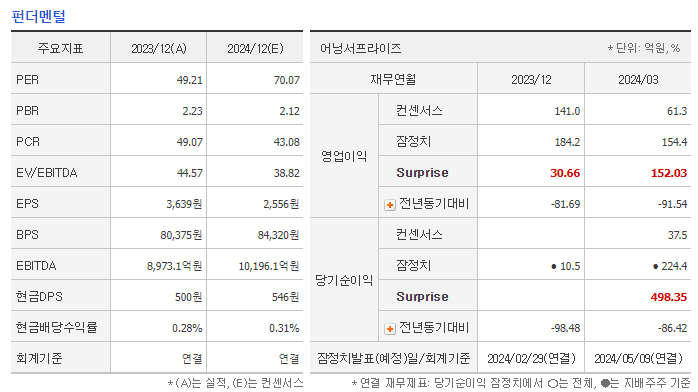Click PER value 49.21
Screen dimensions: 698x392
[x=189, y=80]
